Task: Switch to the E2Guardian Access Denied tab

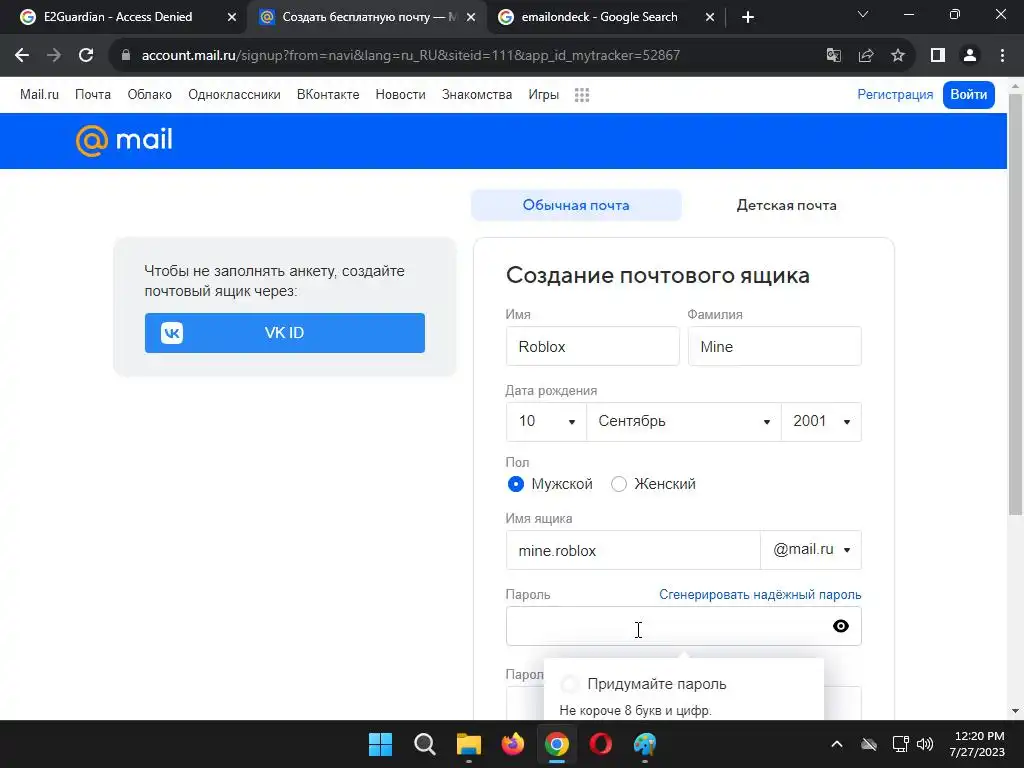Action: (x=118, y=17)
